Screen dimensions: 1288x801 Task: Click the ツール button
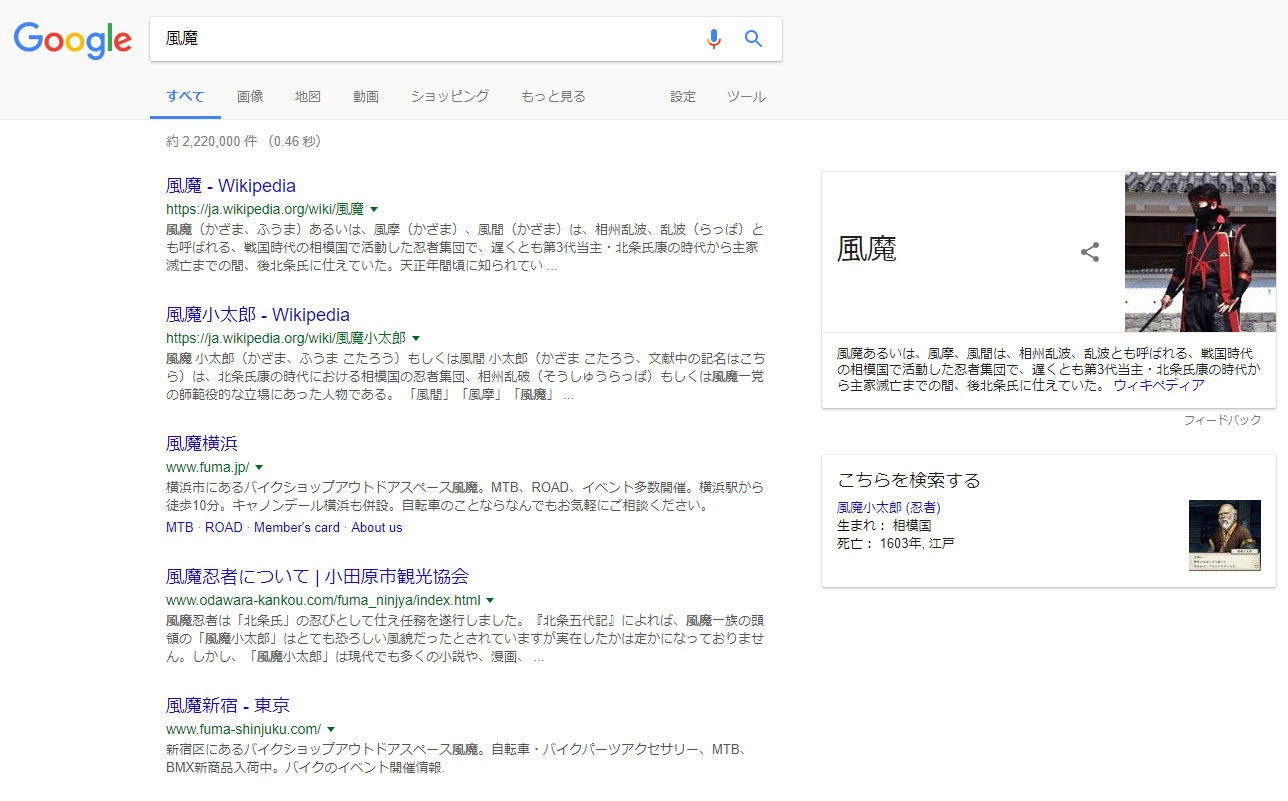pos(746,97)
